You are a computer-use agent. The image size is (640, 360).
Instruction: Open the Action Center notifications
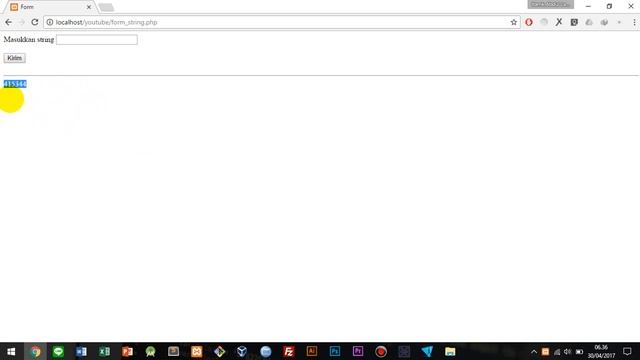coord(627,351)
